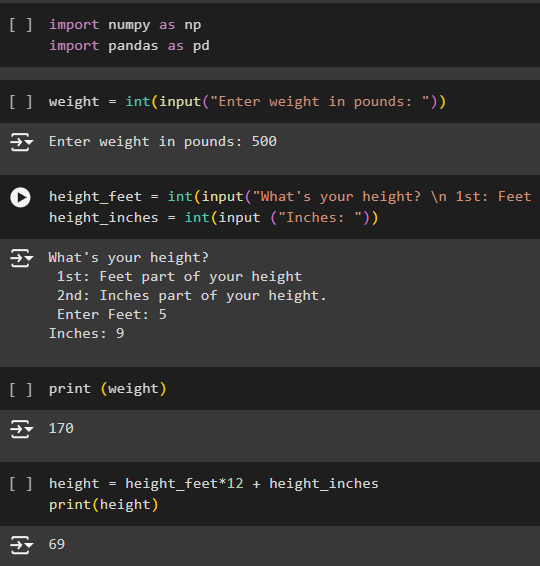Click the 'print(height)' code line
The width and height of the screenshot is (540, 566).
(104, 504)
